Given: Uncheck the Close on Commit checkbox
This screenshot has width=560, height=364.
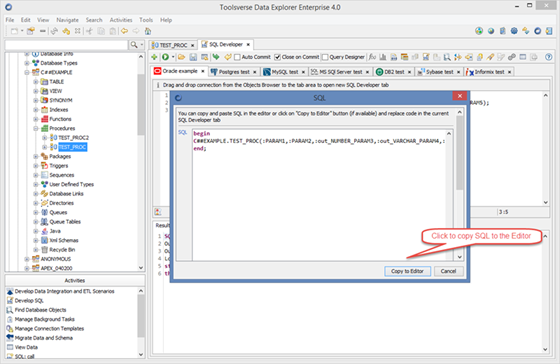Looking at the screenshot, I should (x=277, y=57).
